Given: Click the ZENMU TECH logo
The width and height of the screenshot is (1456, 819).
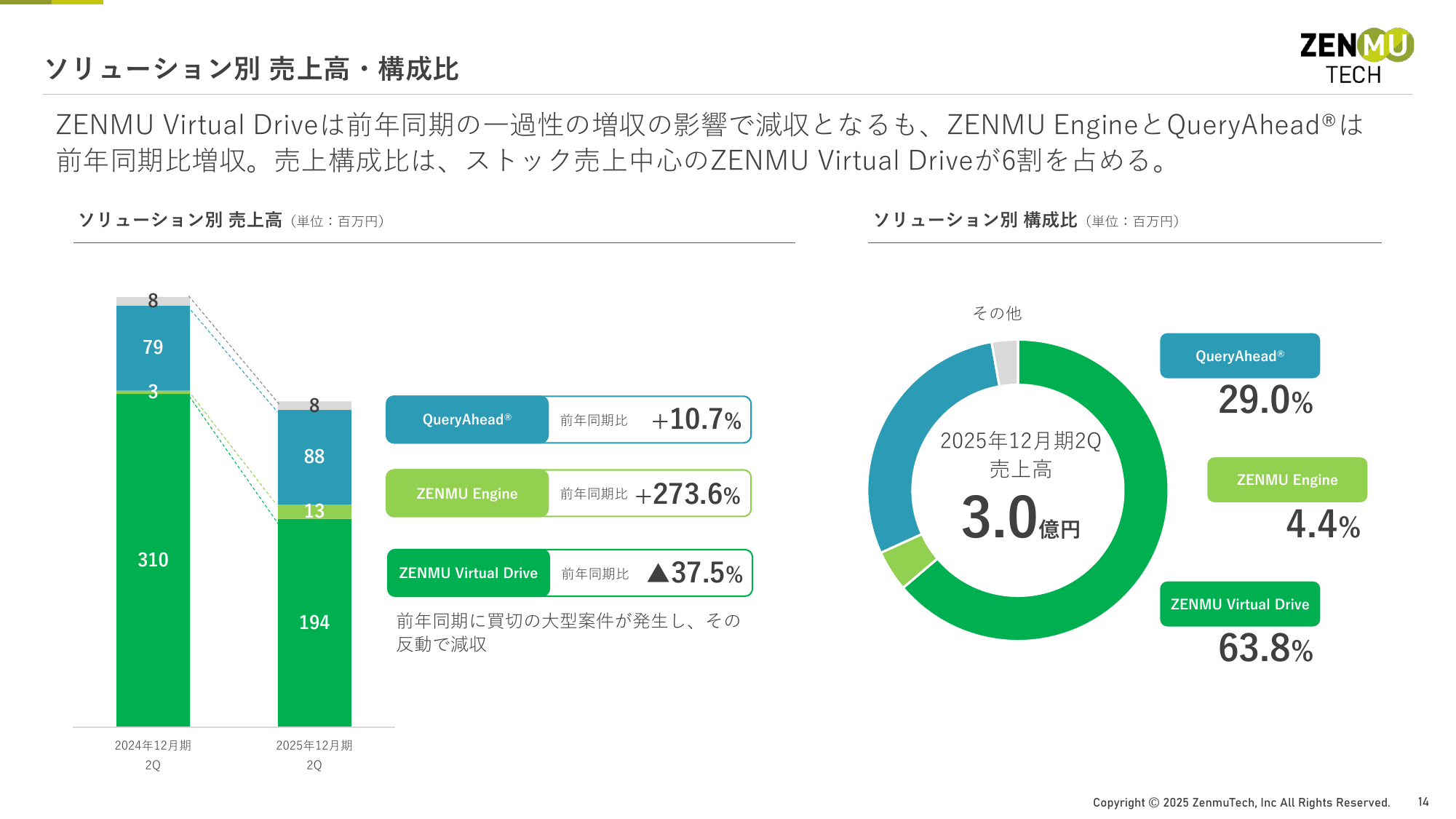Looking at the screenshot, I should coord(1356,57).
